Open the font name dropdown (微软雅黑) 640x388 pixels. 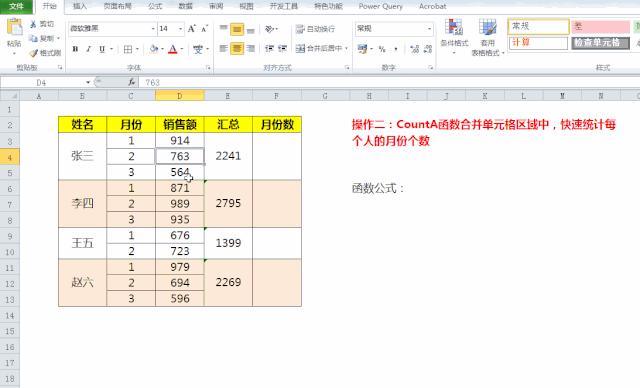click(153, 29)
